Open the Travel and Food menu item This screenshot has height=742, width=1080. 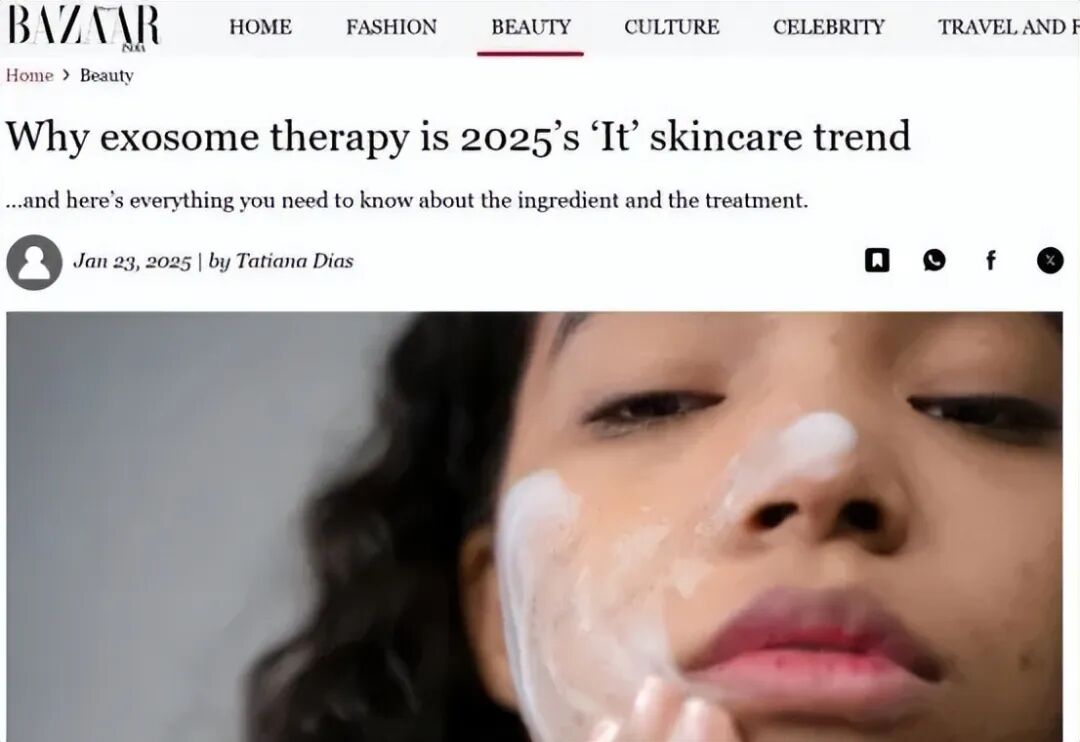click(x=1008, y=27)
